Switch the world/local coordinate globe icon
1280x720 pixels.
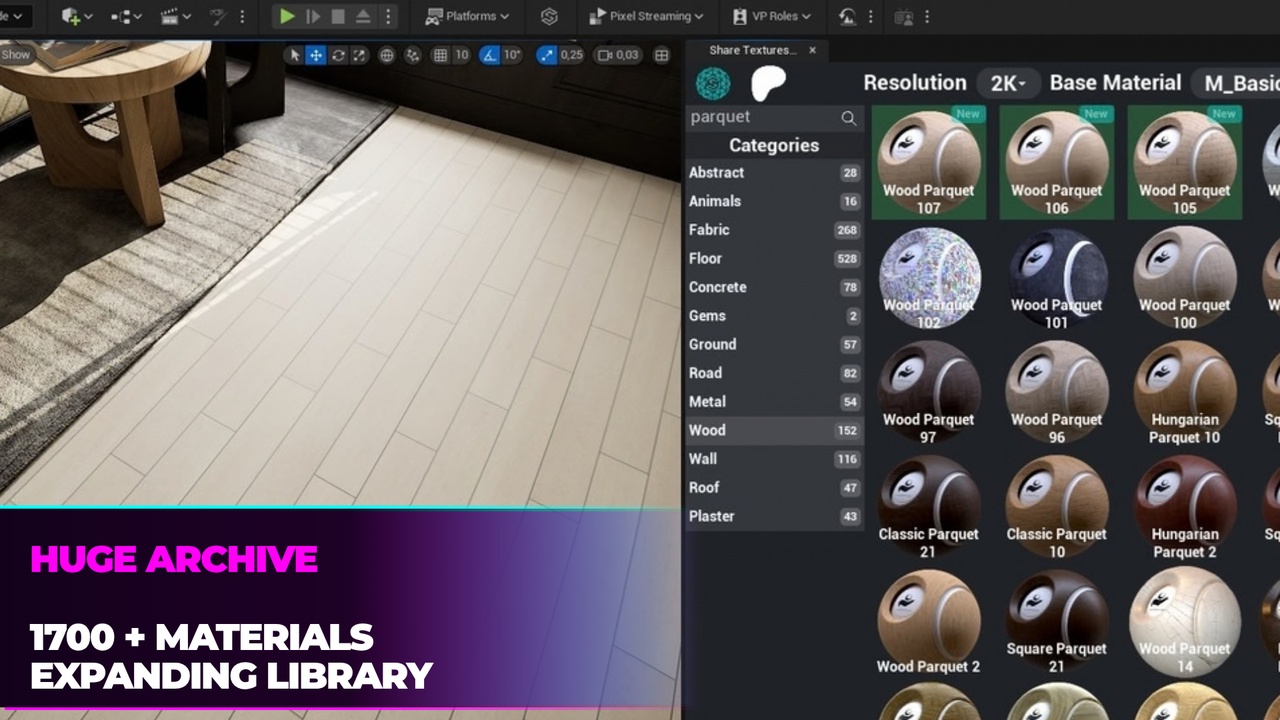coord(387,55)
